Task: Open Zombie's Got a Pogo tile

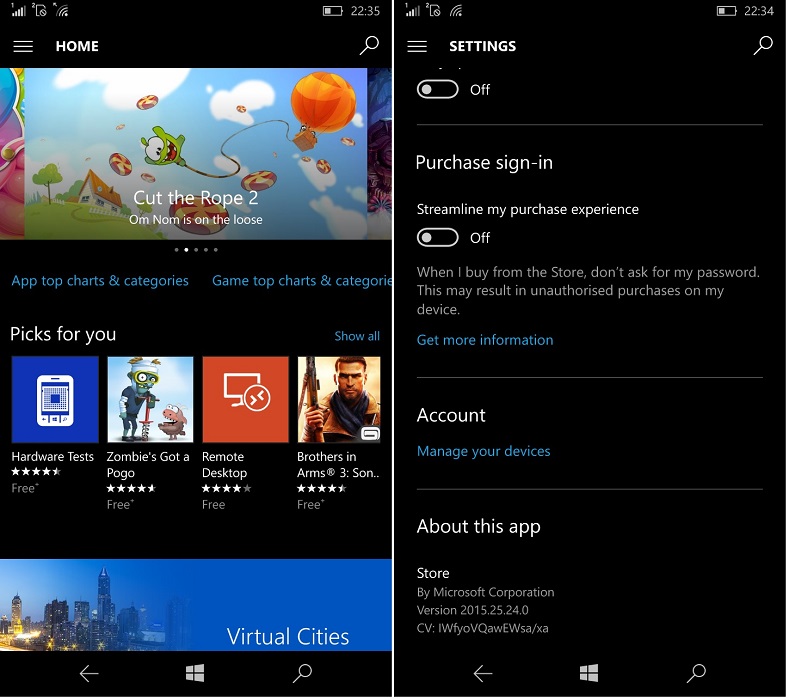Action: (x=150, y=401)
